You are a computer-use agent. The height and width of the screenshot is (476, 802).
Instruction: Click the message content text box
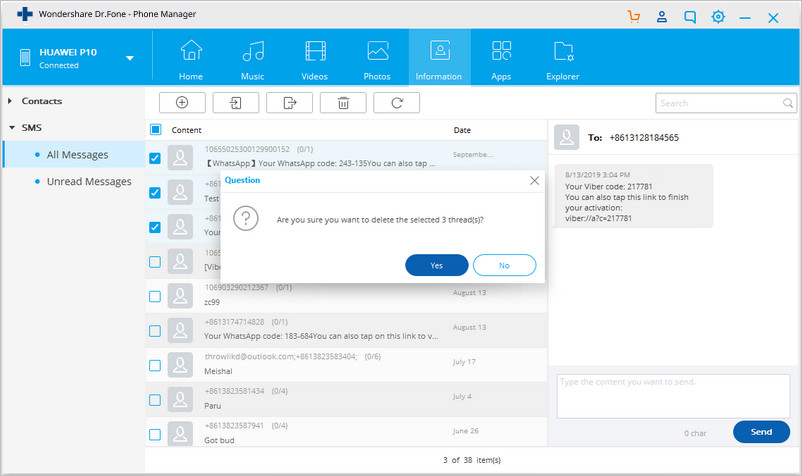(673, 396)
